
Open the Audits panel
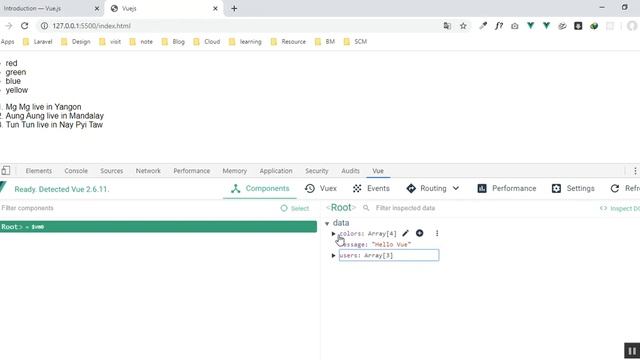tap(351, 171)
